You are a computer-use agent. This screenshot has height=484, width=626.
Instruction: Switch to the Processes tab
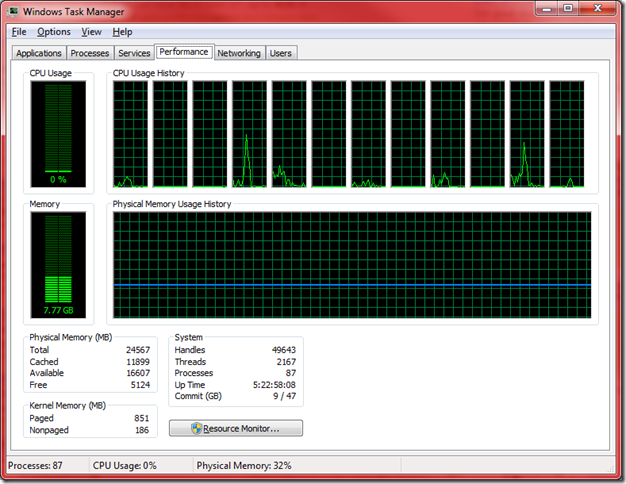click(x=89, y=53)
